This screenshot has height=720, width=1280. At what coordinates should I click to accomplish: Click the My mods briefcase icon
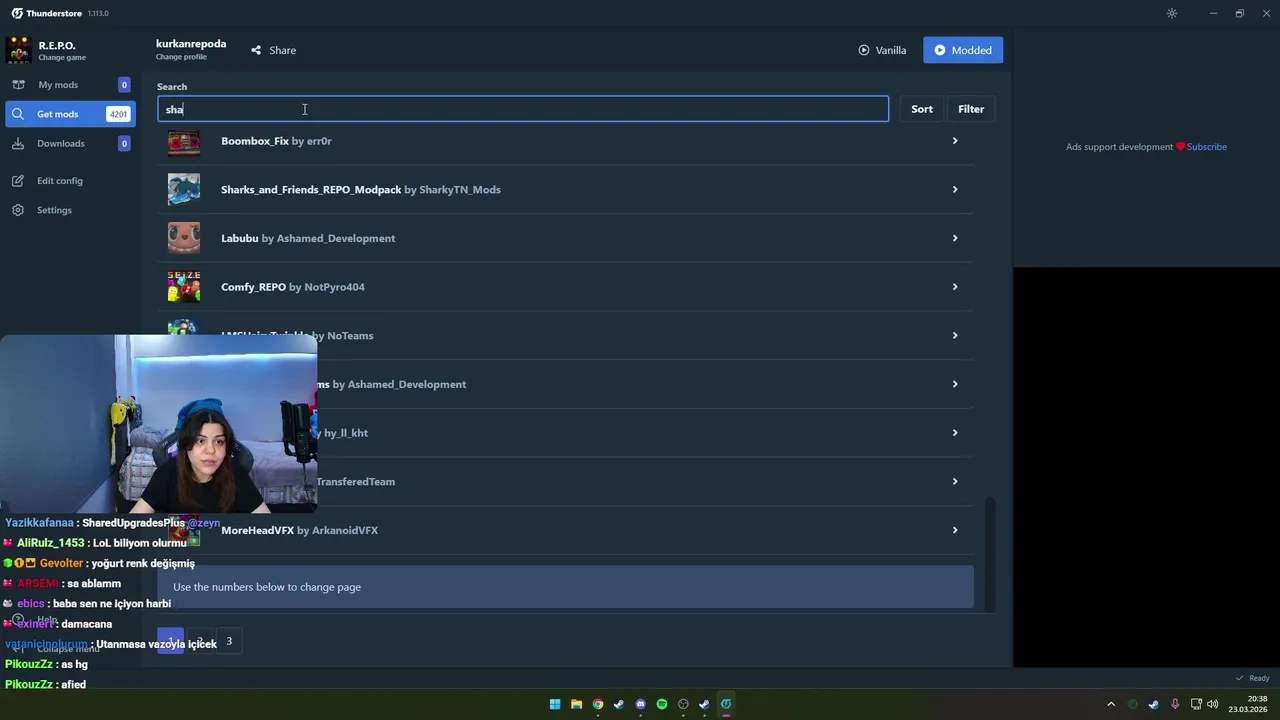pyautogui.click(x=18, y=85)
